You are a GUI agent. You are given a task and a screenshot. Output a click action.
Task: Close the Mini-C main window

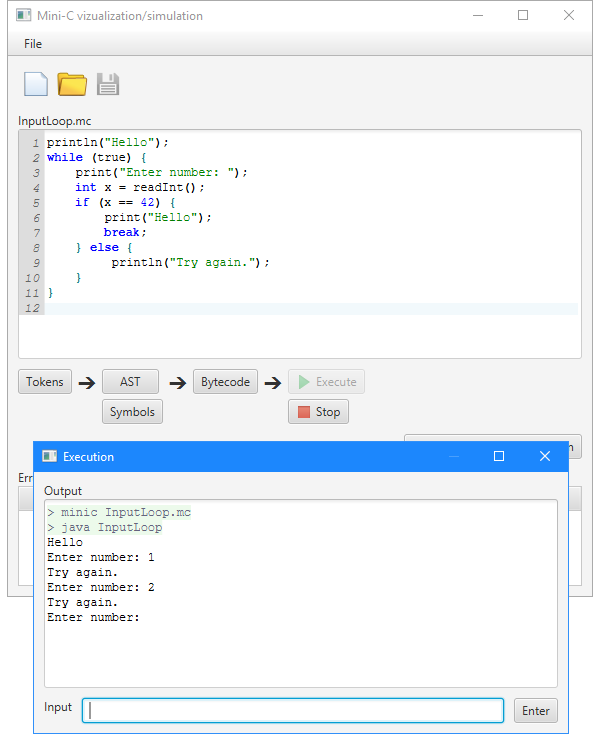coord(569,16)
